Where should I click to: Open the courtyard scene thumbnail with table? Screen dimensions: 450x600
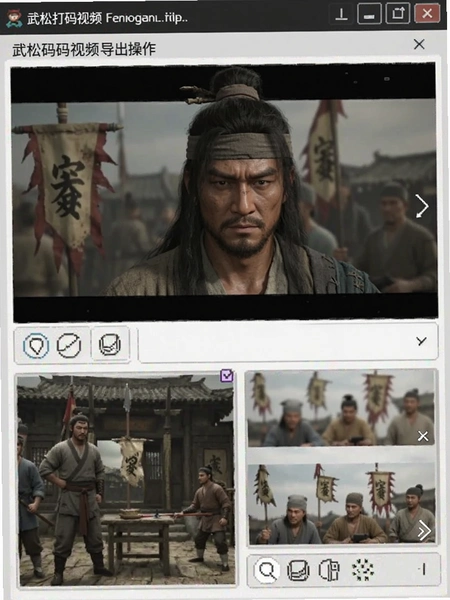pyautogui.click(x=126, y=481)
